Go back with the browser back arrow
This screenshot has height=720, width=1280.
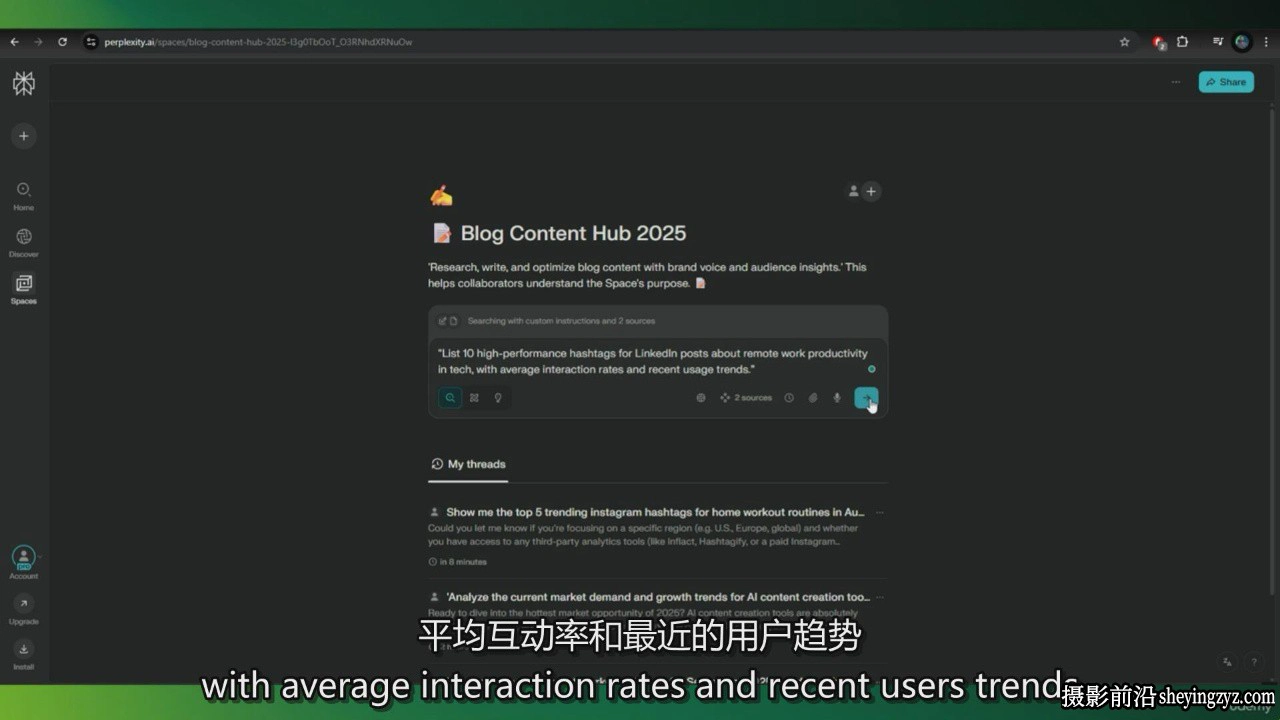pos(14,42)
